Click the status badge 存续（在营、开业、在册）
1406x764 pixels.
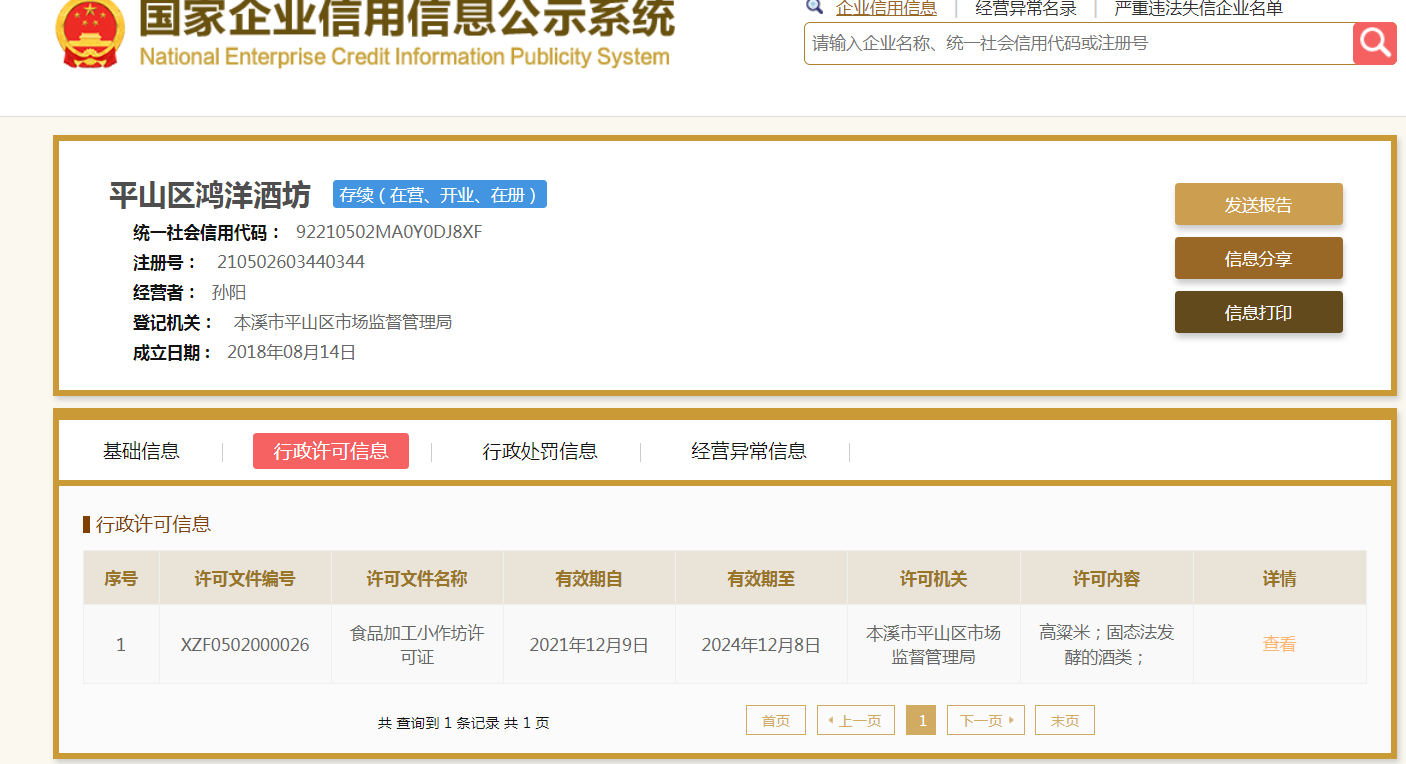(x=440, y=195)
